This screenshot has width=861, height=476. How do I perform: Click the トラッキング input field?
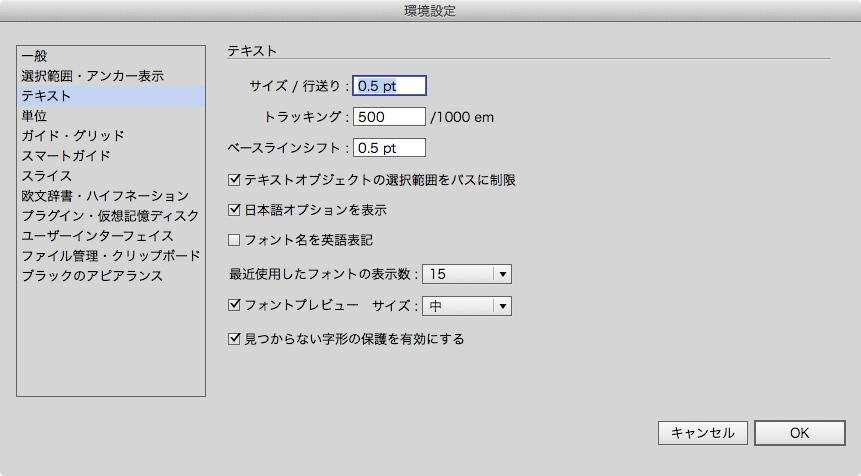(x=389, y=117)
